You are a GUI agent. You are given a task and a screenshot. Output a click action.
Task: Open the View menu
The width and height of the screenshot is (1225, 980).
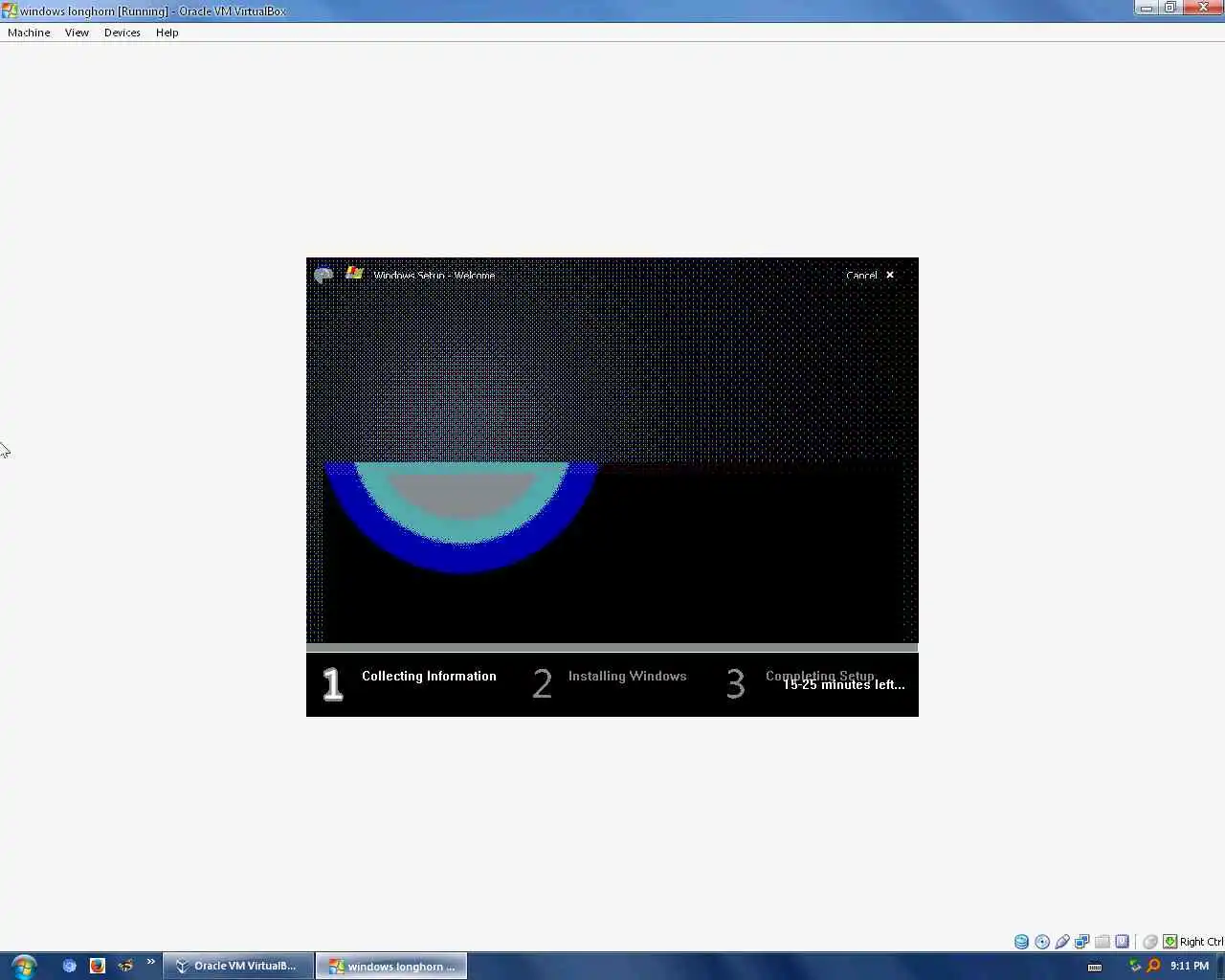click(x=77, y=33)
